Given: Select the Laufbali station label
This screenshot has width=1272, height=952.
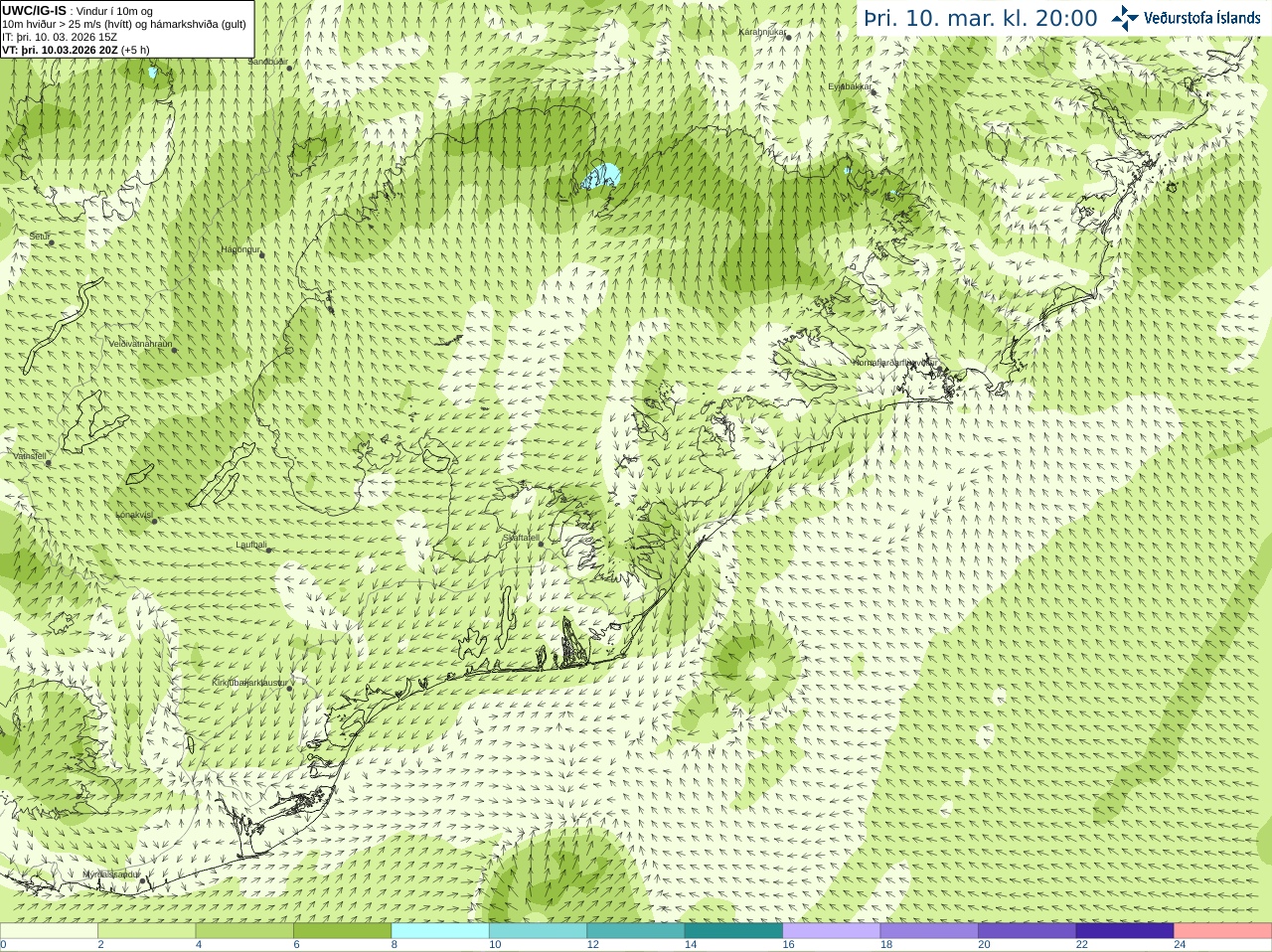Looking at the screenshot, I should pos(251,545).
